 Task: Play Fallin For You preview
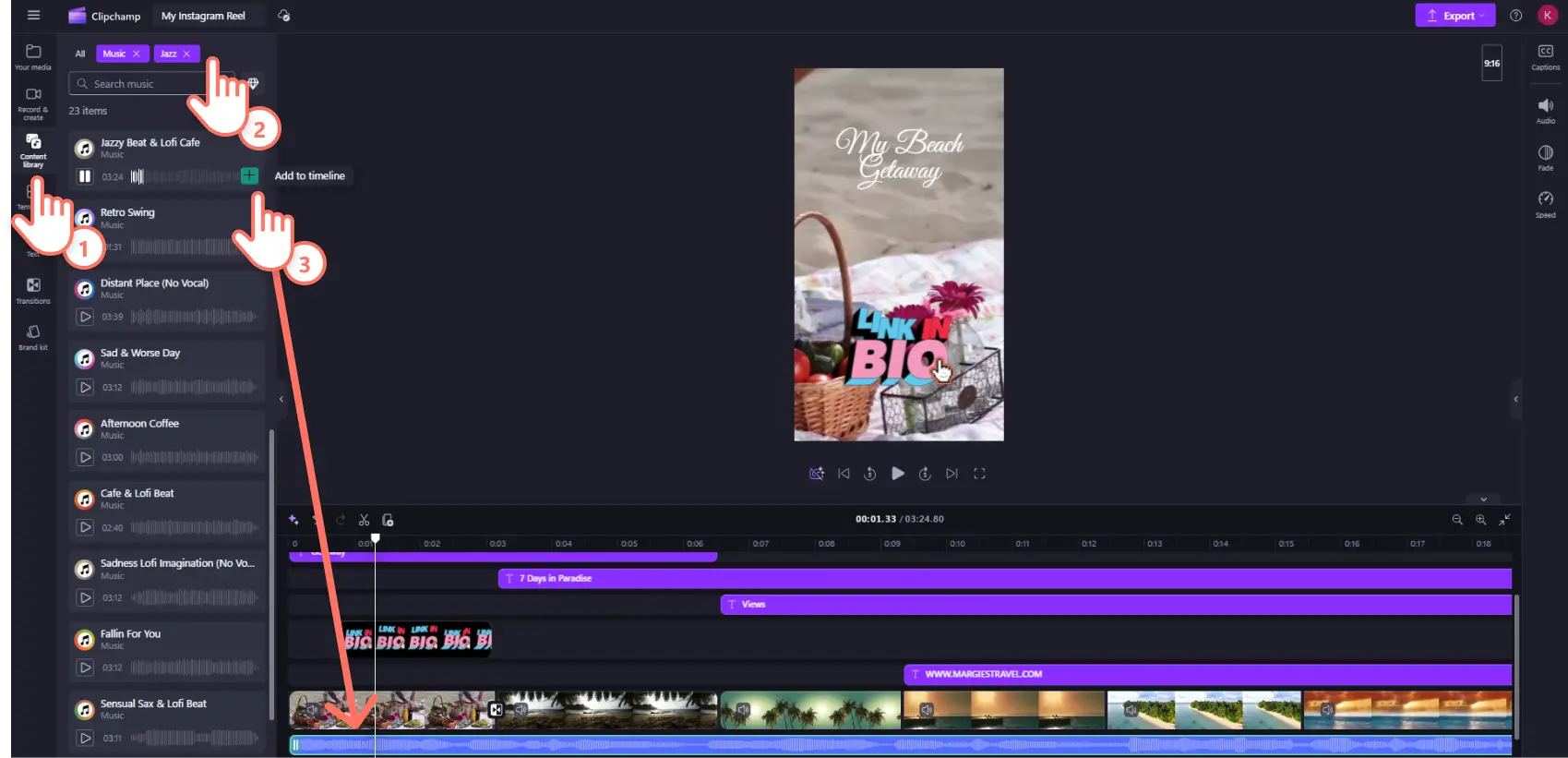pyautogui.click(x=85, y=668)
